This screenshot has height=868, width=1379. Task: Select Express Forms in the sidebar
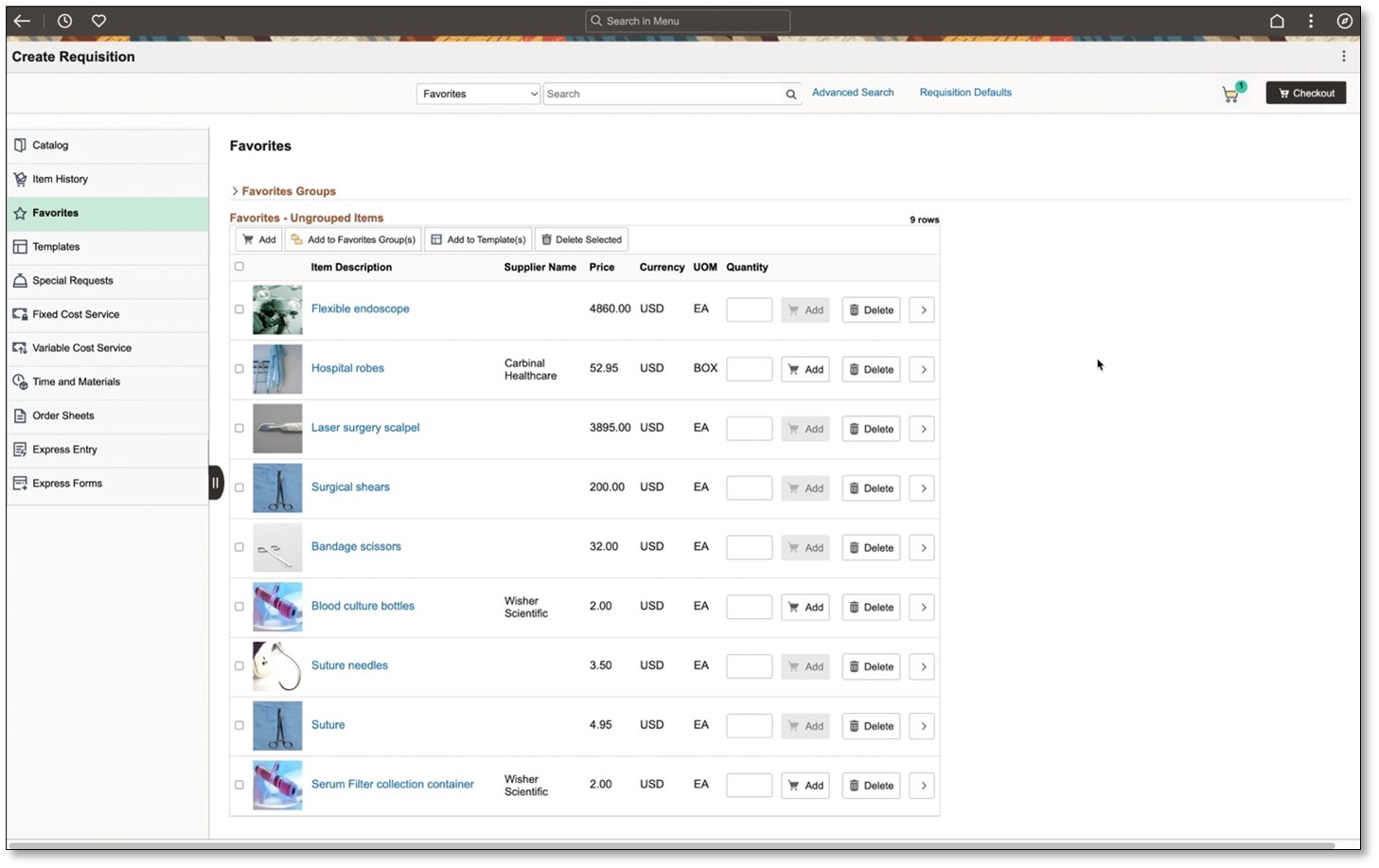pyautogui.click(x=66, y=484)
